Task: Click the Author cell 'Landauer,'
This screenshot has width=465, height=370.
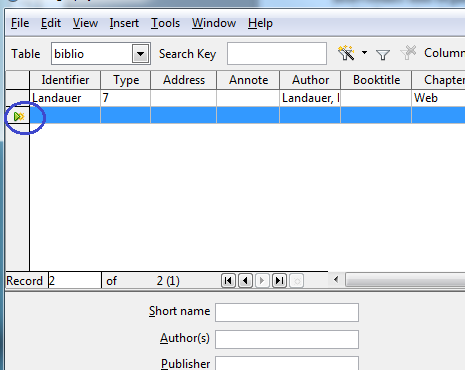Action: (310, 98)
